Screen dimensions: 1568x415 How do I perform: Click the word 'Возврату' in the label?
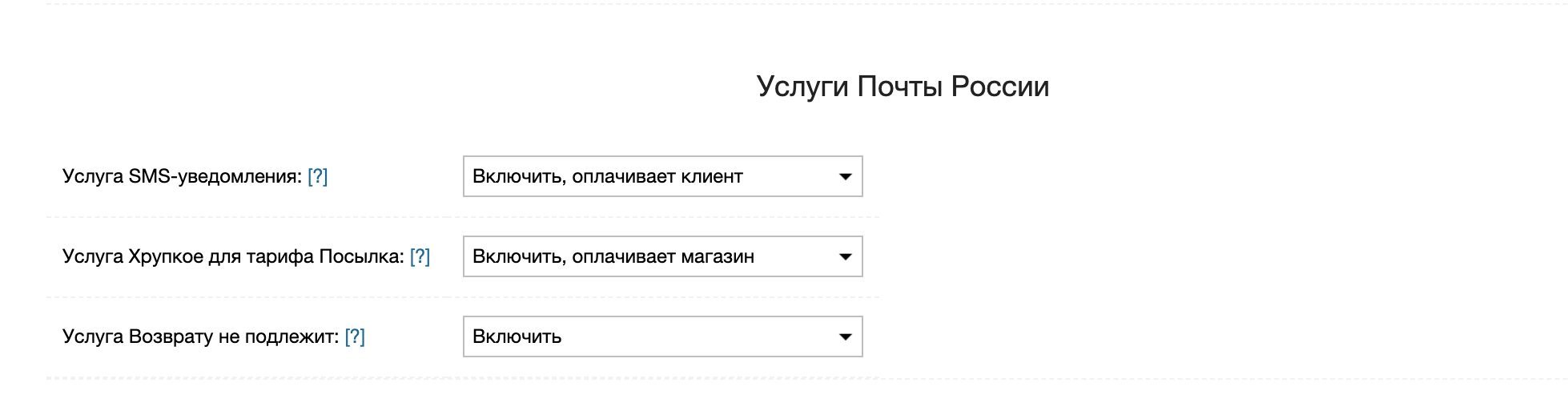171,336
